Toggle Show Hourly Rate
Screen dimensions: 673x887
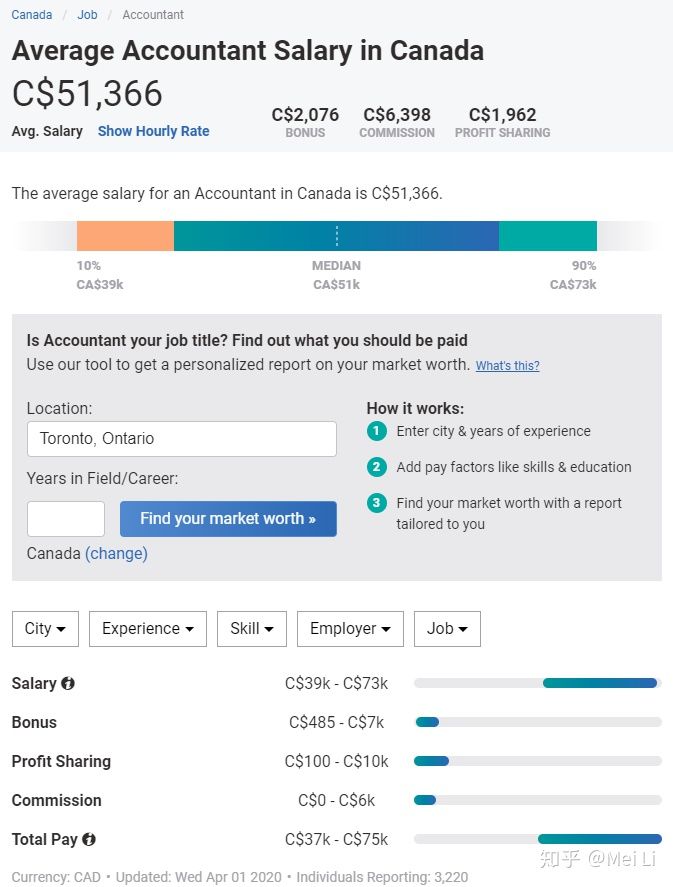(153, 131)
